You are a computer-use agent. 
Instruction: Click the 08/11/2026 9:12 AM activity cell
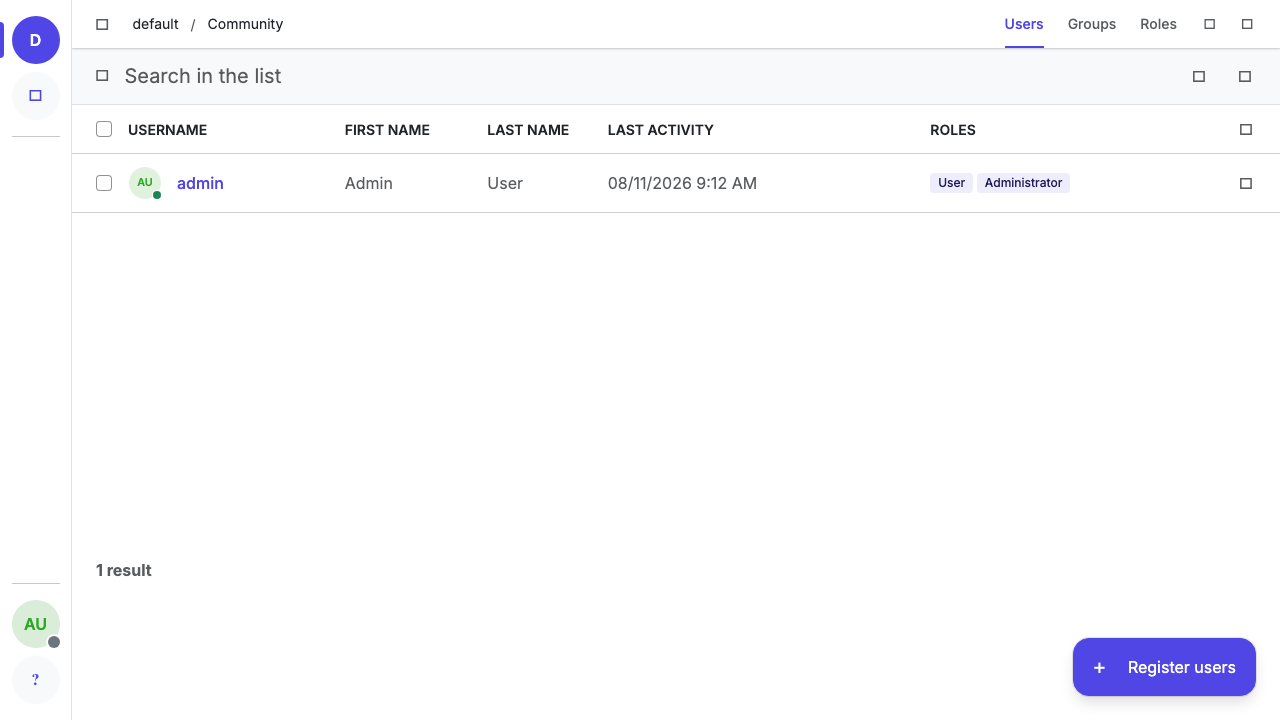tap(682, 183)
